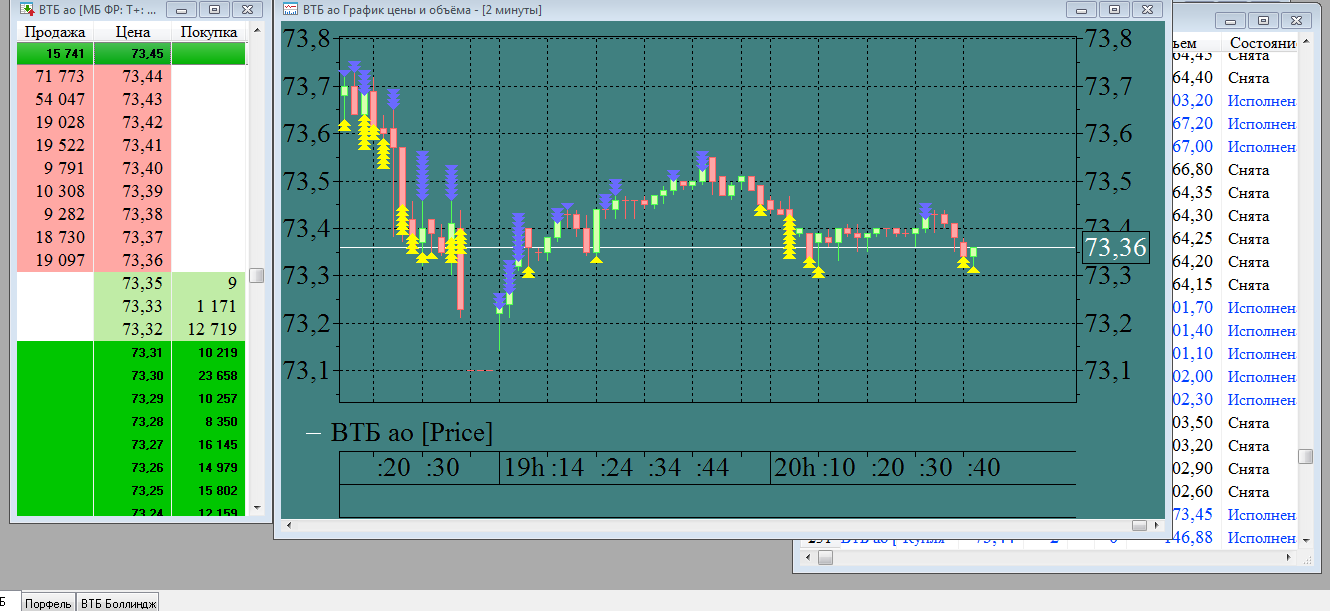
Task: Click 73,1 on the right price axis
Action: (x=1108, y=371)
